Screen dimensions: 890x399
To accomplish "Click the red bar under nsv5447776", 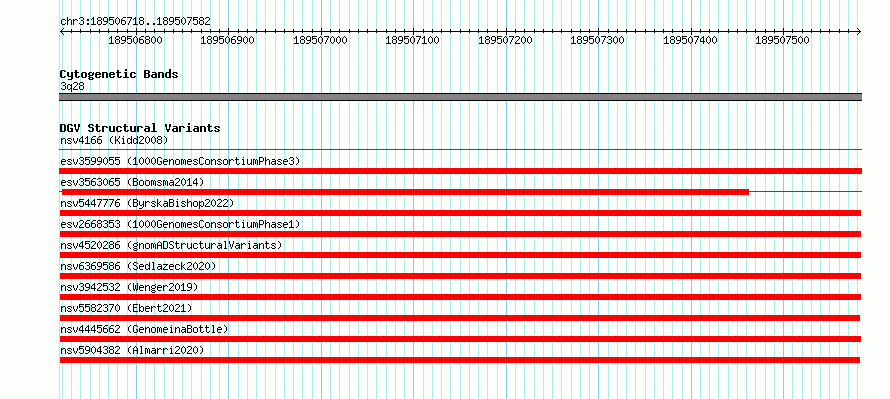I will (460, 213).
